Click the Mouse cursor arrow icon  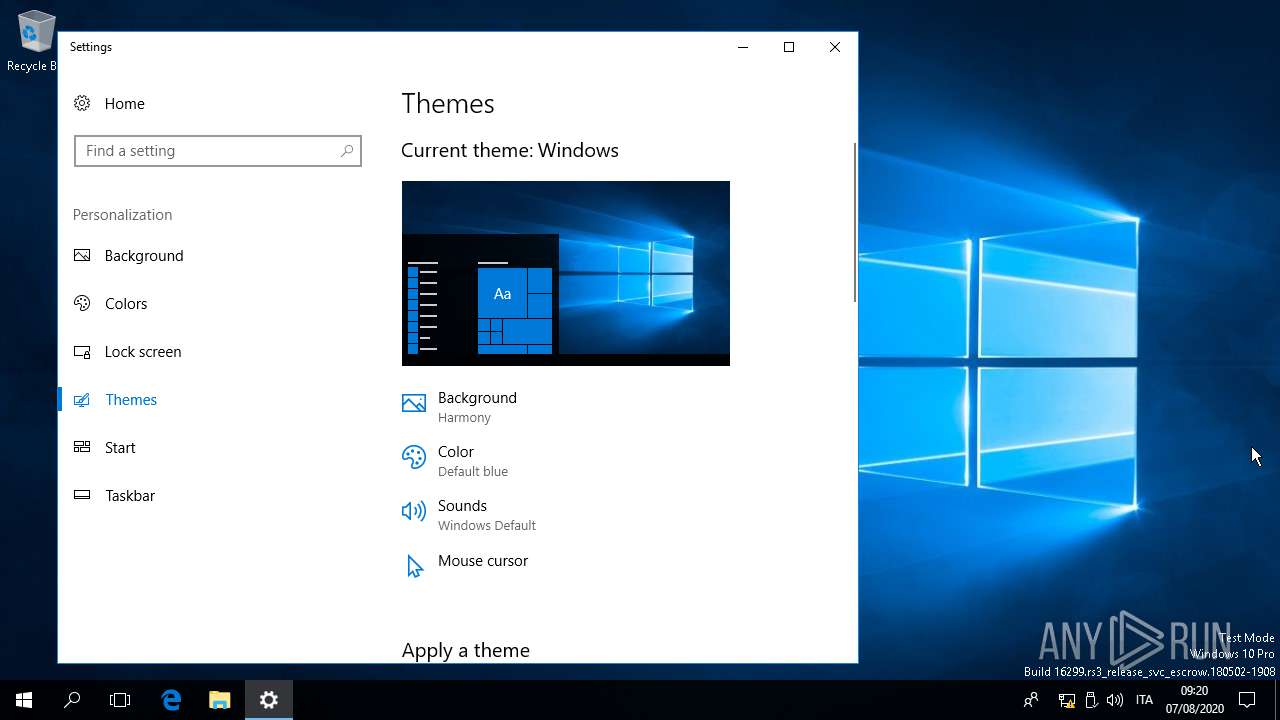[414, 567]
